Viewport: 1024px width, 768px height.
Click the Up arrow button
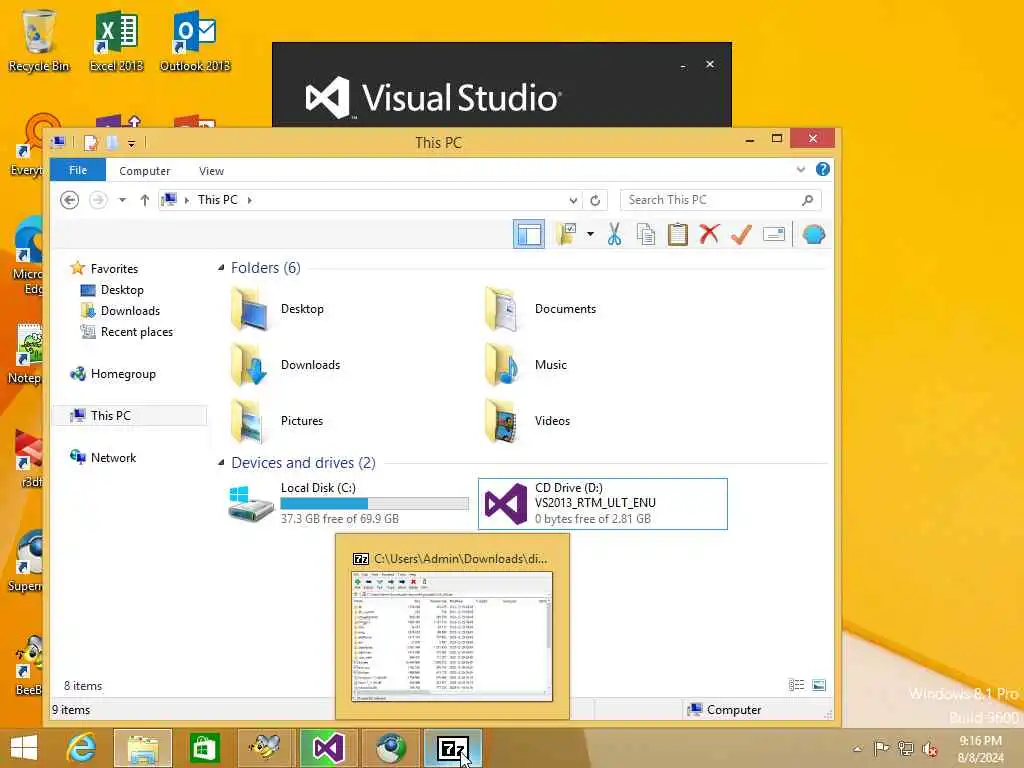(x=144, y=200)
